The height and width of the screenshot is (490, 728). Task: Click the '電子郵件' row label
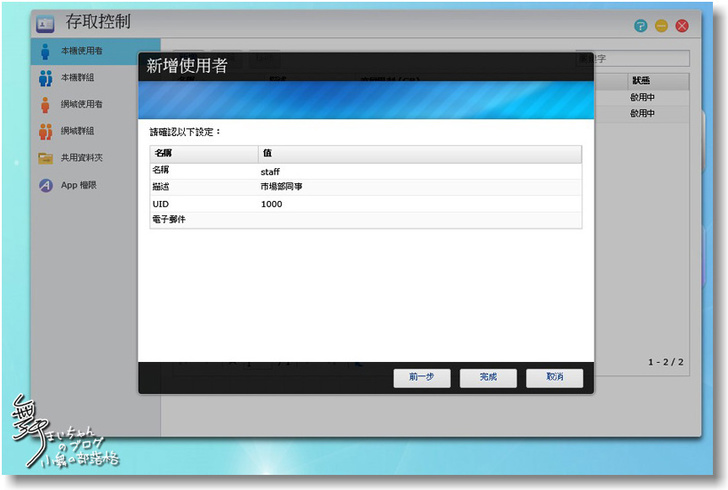pos(169,219)
